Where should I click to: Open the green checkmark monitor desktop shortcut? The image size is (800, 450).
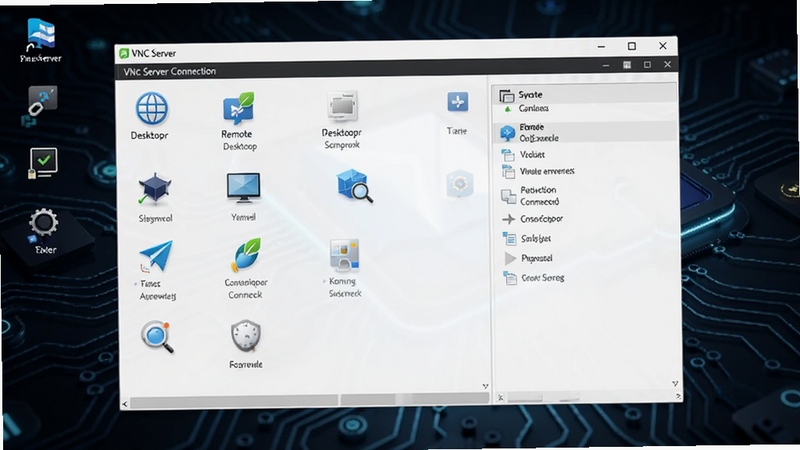[x=42, y=163]
